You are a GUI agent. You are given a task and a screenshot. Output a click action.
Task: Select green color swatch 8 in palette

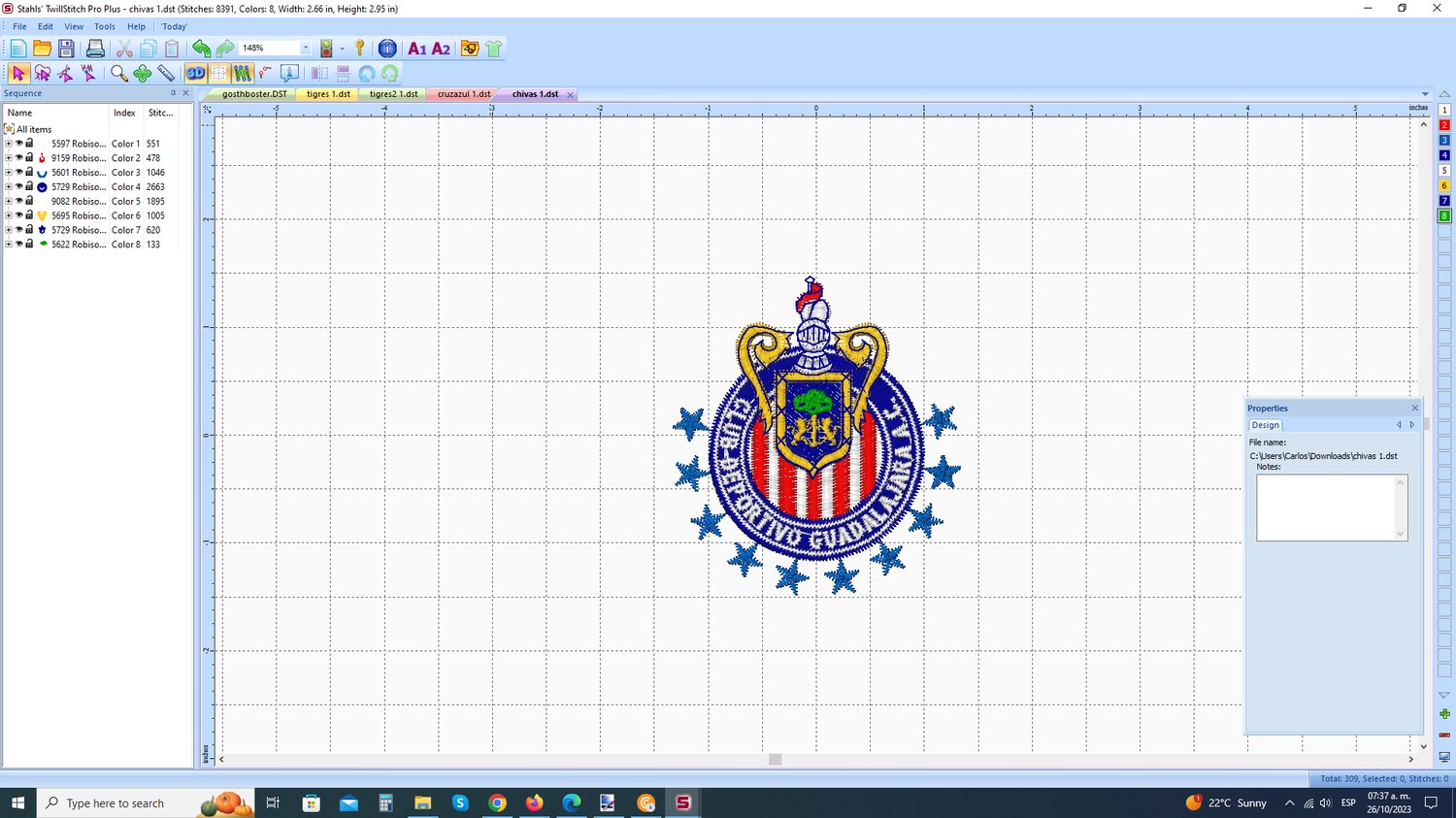(1444, 215)
